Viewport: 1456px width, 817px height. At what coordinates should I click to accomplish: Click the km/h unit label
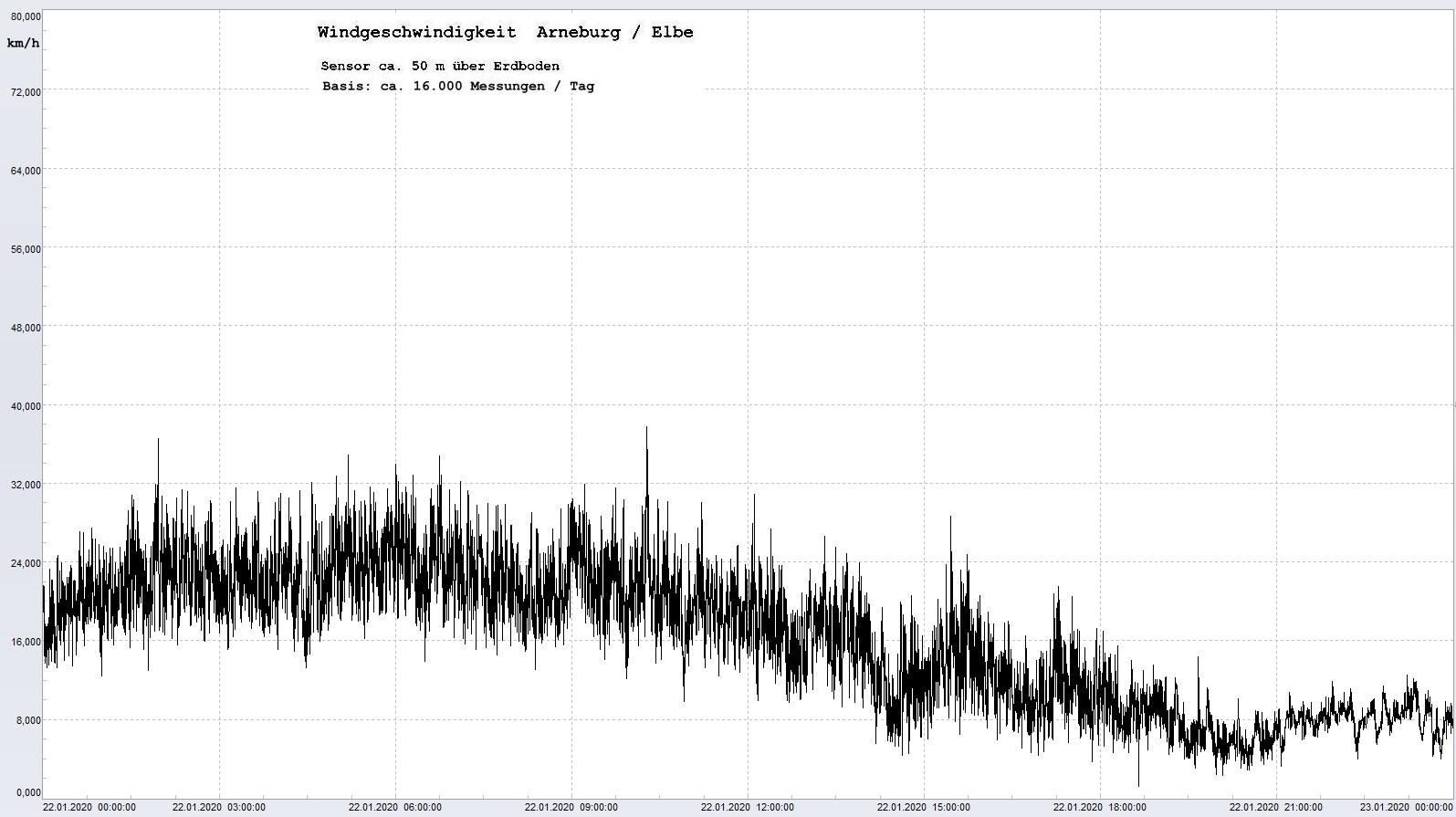23,44
